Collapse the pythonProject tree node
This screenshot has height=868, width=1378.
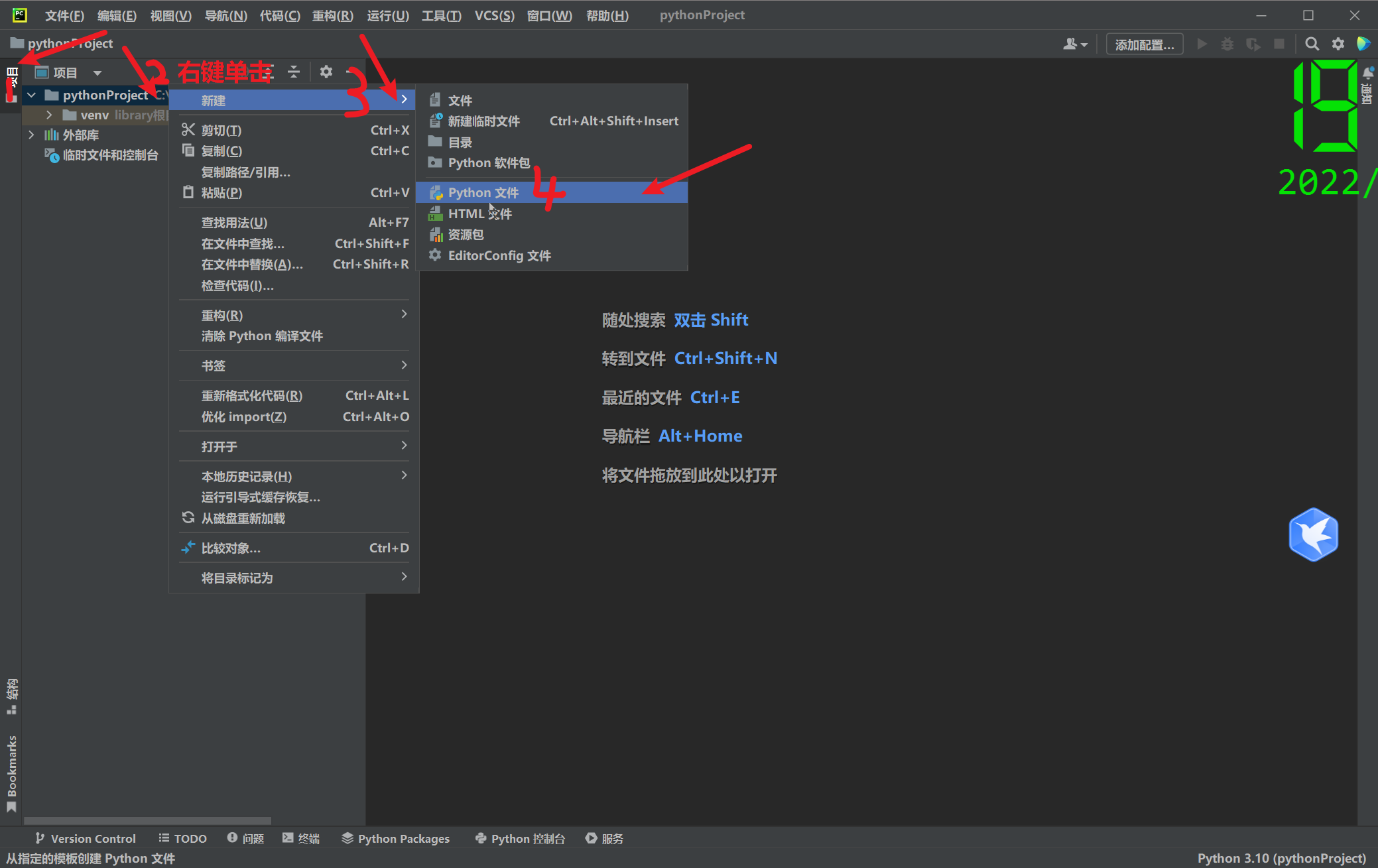coord(31,95)
